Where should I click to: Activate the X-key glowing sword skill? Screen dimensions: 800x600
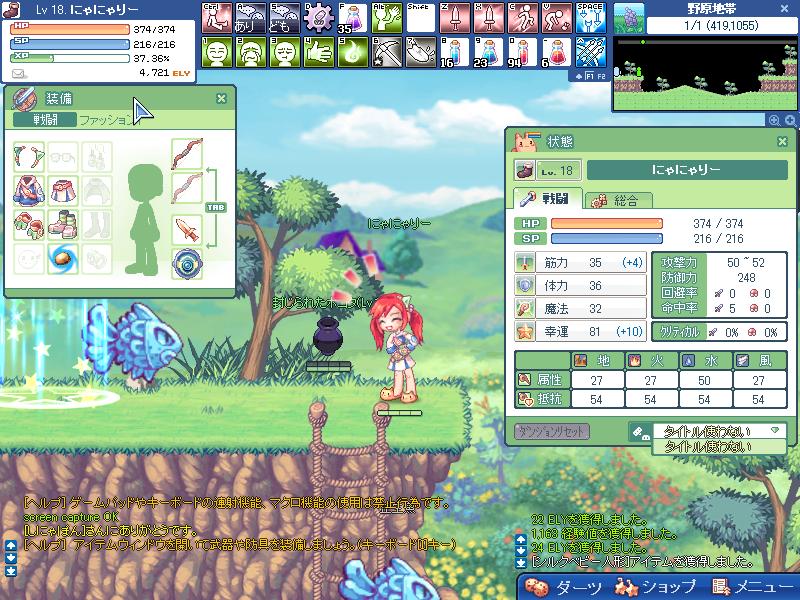(489, 17)
